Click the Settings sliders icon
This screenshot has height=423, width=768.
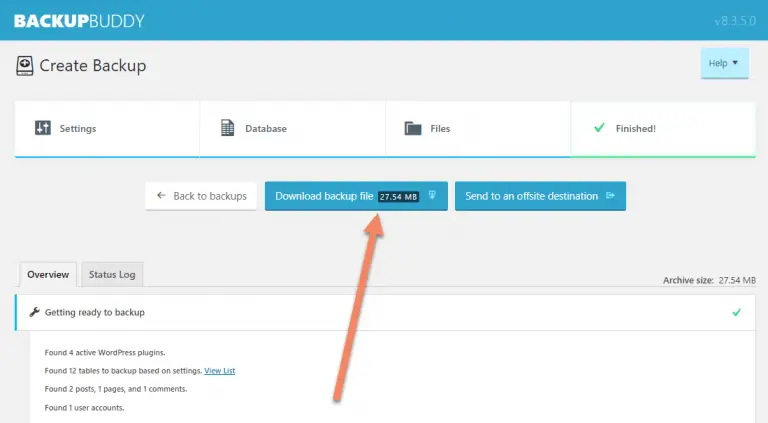[x=43, y=128]
